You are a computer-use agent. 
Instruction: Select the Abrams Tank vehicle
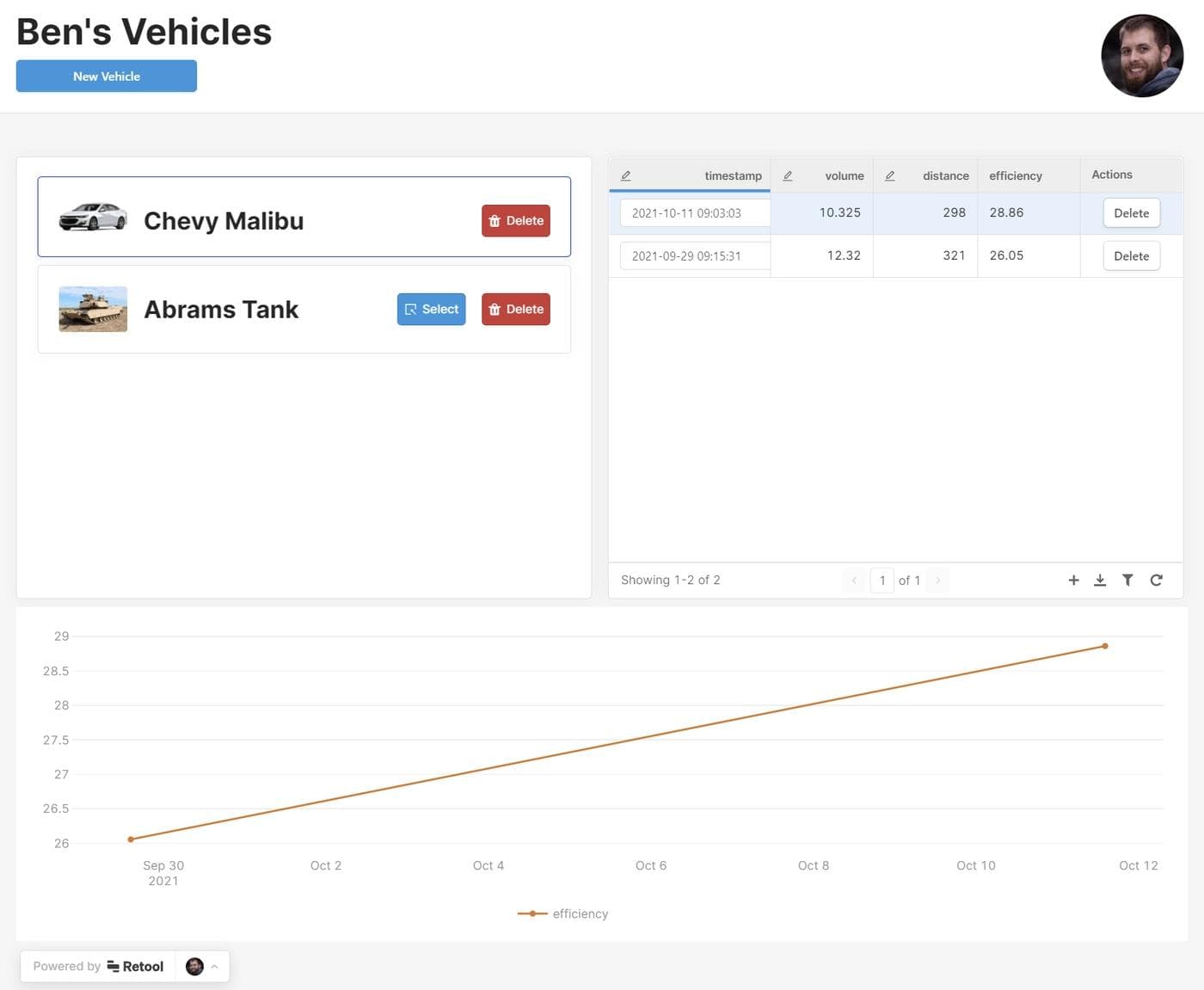click(x=431, y=310)
